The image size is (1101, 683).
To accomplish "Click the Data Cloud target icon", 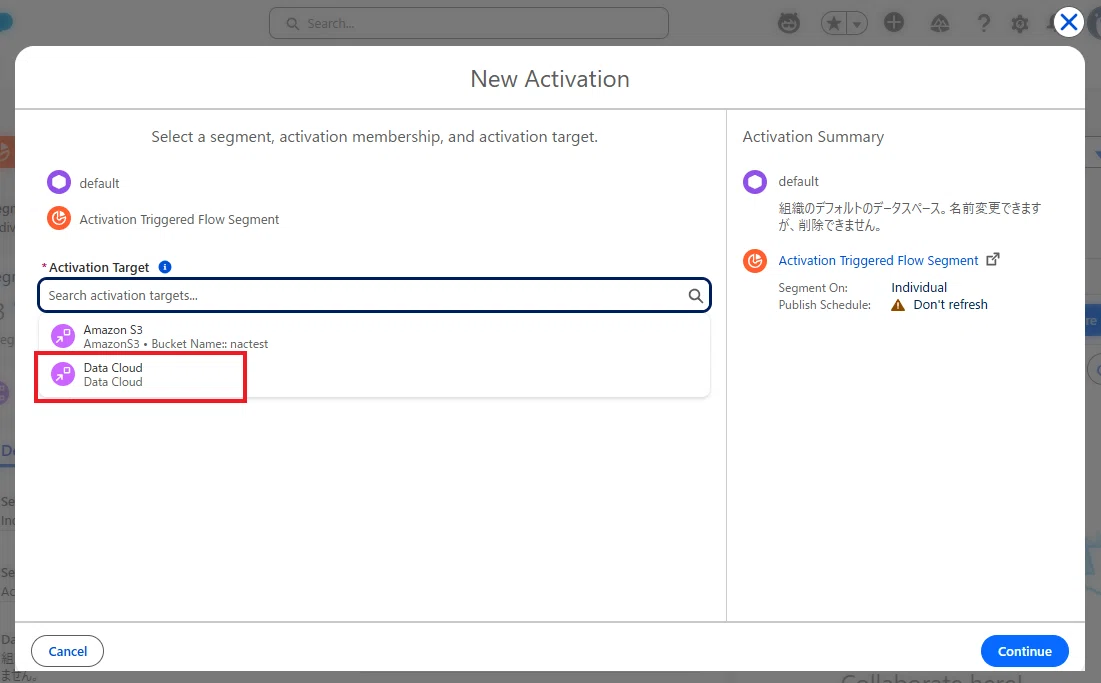I will point(62,374).
